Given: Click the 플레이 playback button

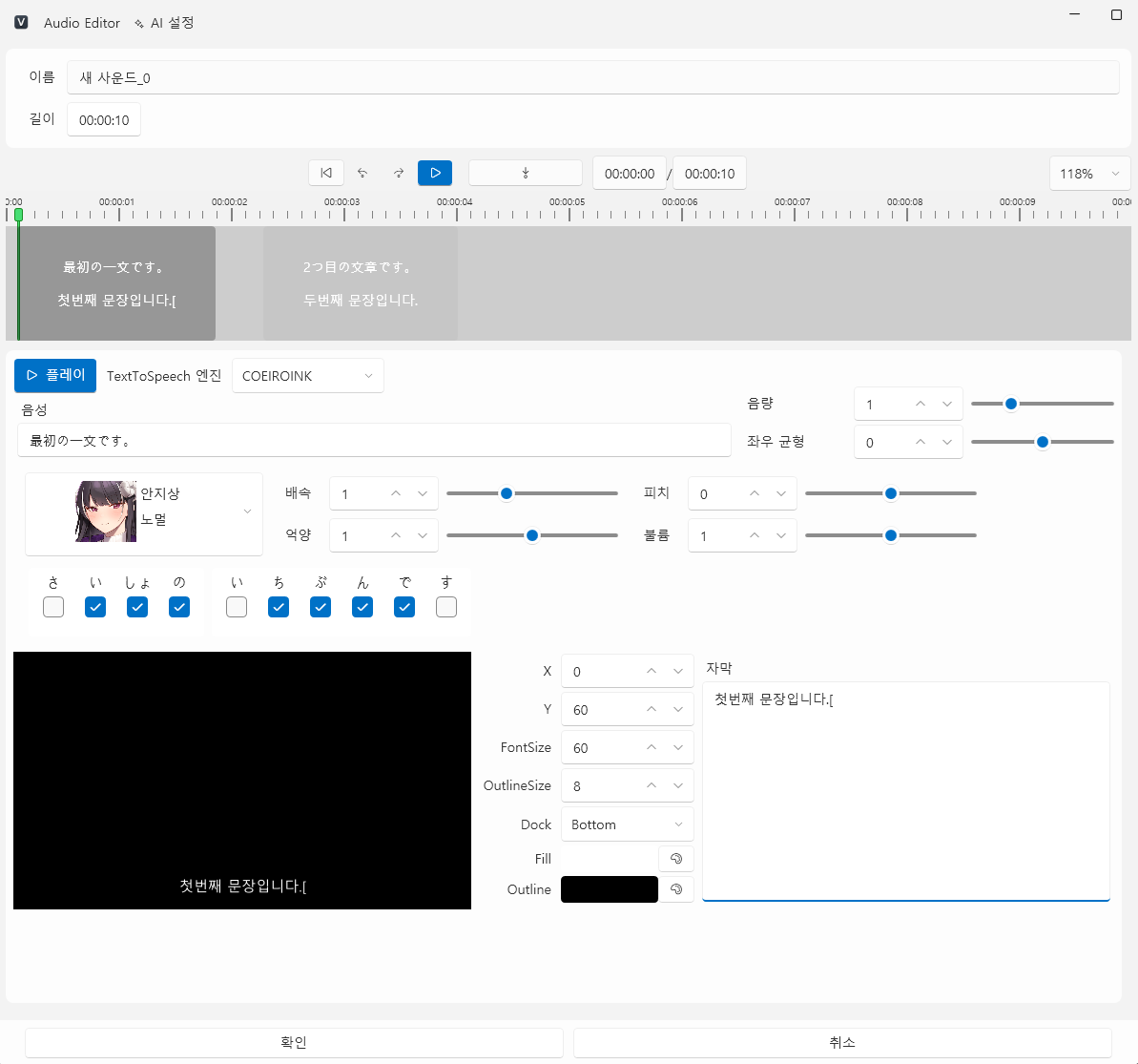Looking at the screenshot, I should [x=54, y=375].
